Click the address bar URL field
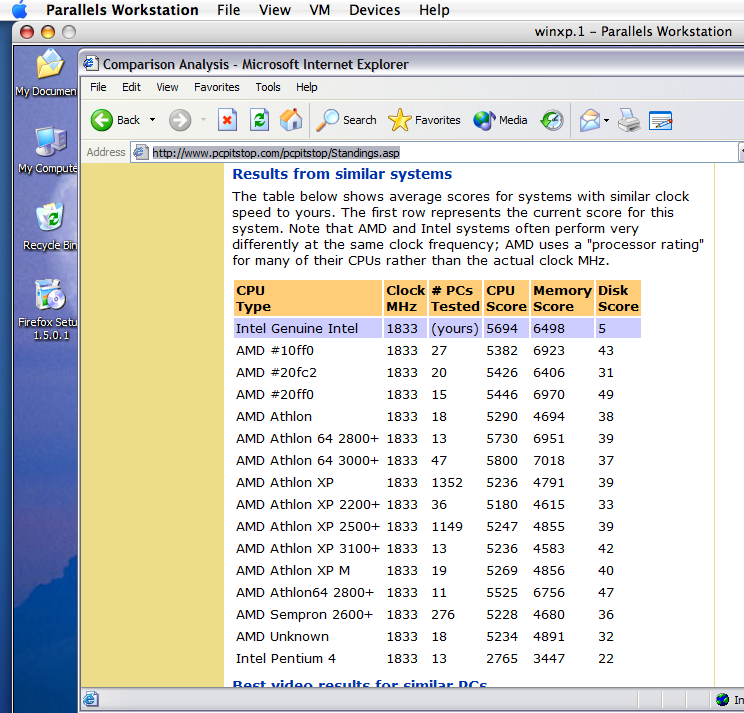The height and width of the screenshot is (713, 744). [x=440, y=152]
